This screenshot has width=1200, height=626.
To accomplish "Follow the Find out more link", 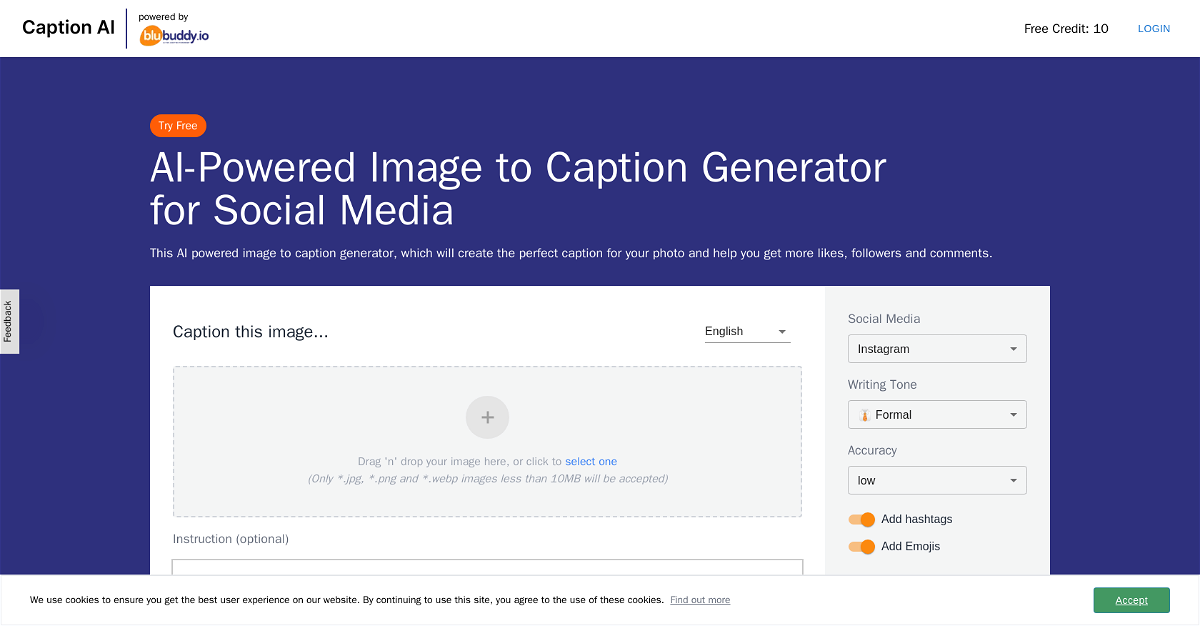I will point(700,600).
